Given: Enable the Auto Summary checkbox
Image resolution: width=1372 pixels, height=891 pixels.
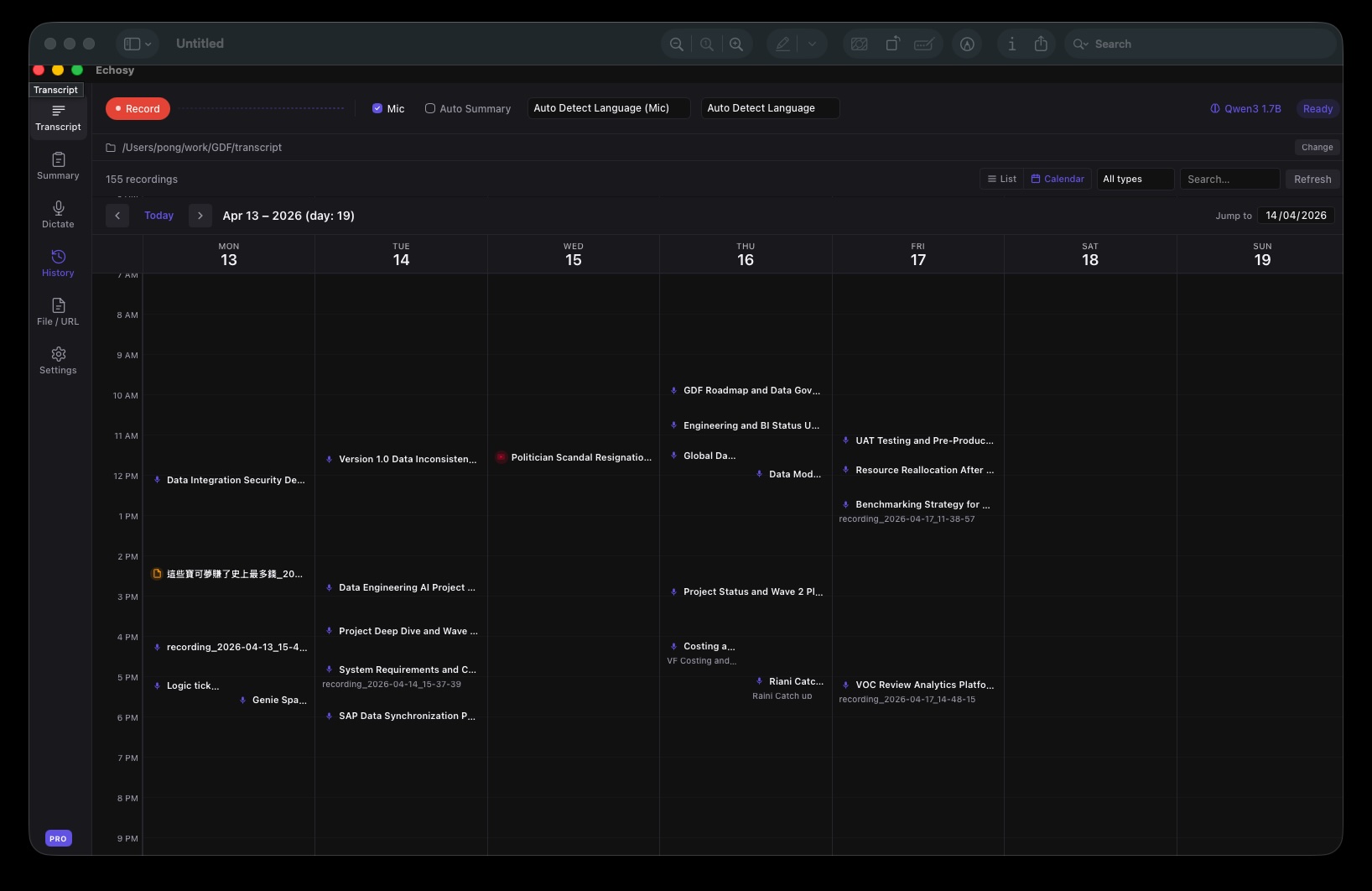Looking at the screenshot, I should pyautogui.click(x=430, y=108).
